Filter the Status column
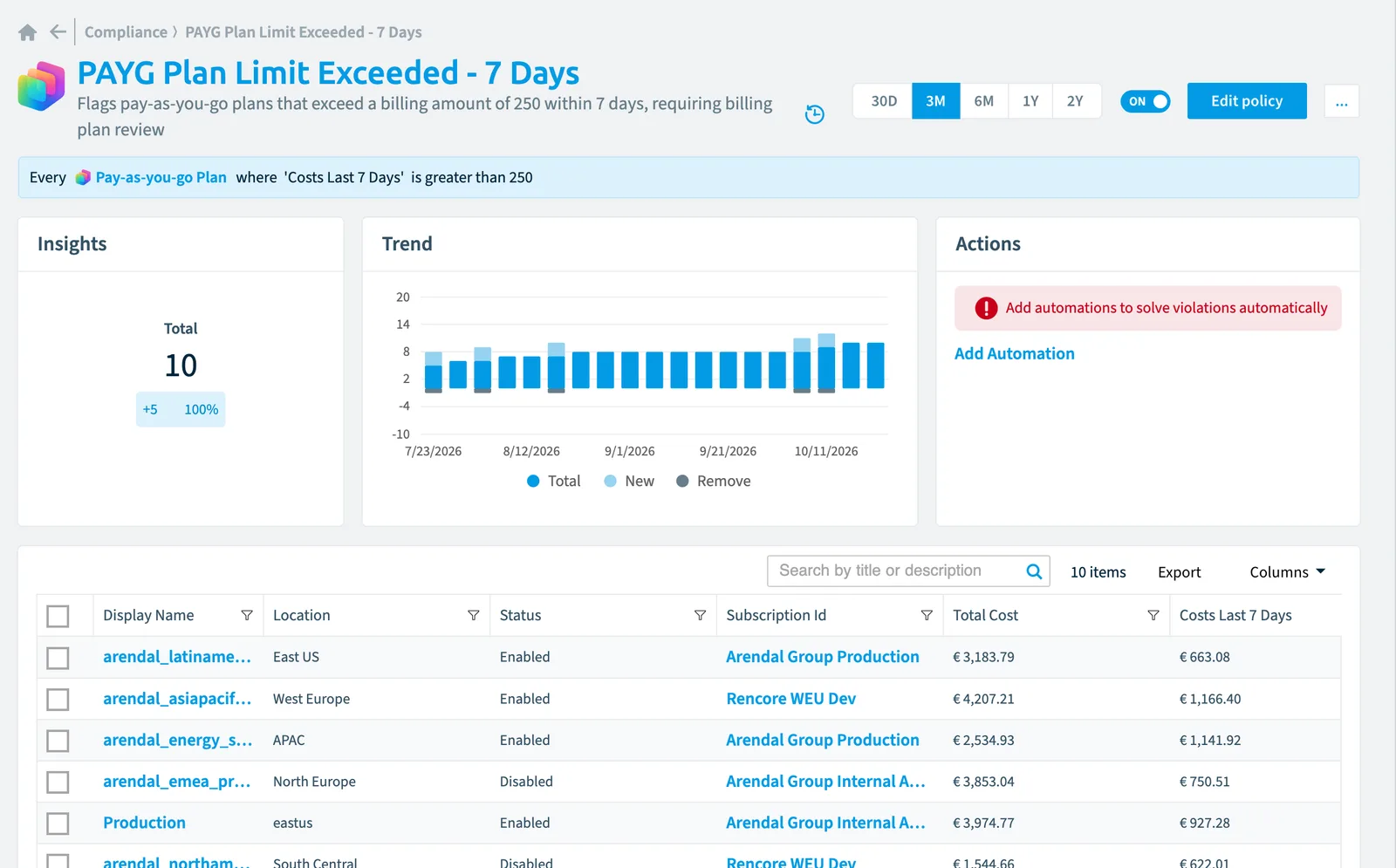 click(x=700, y=616)
